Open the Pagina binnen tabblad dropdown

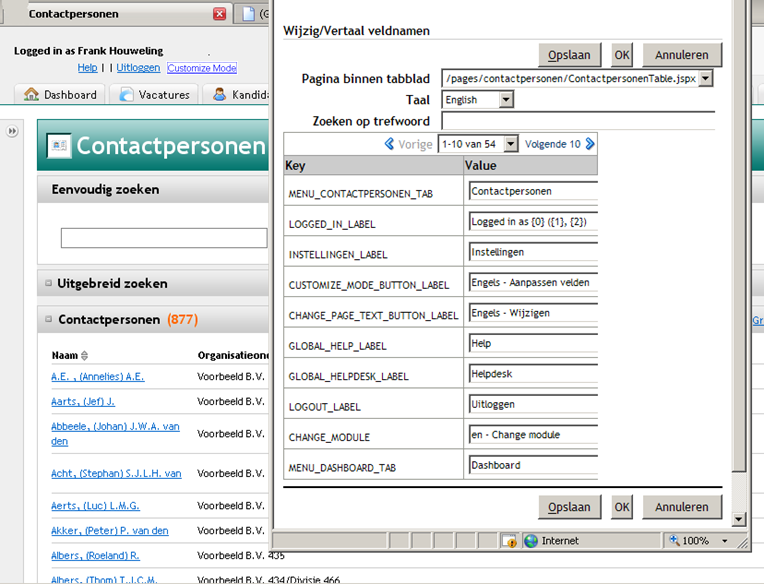point(706,78)
